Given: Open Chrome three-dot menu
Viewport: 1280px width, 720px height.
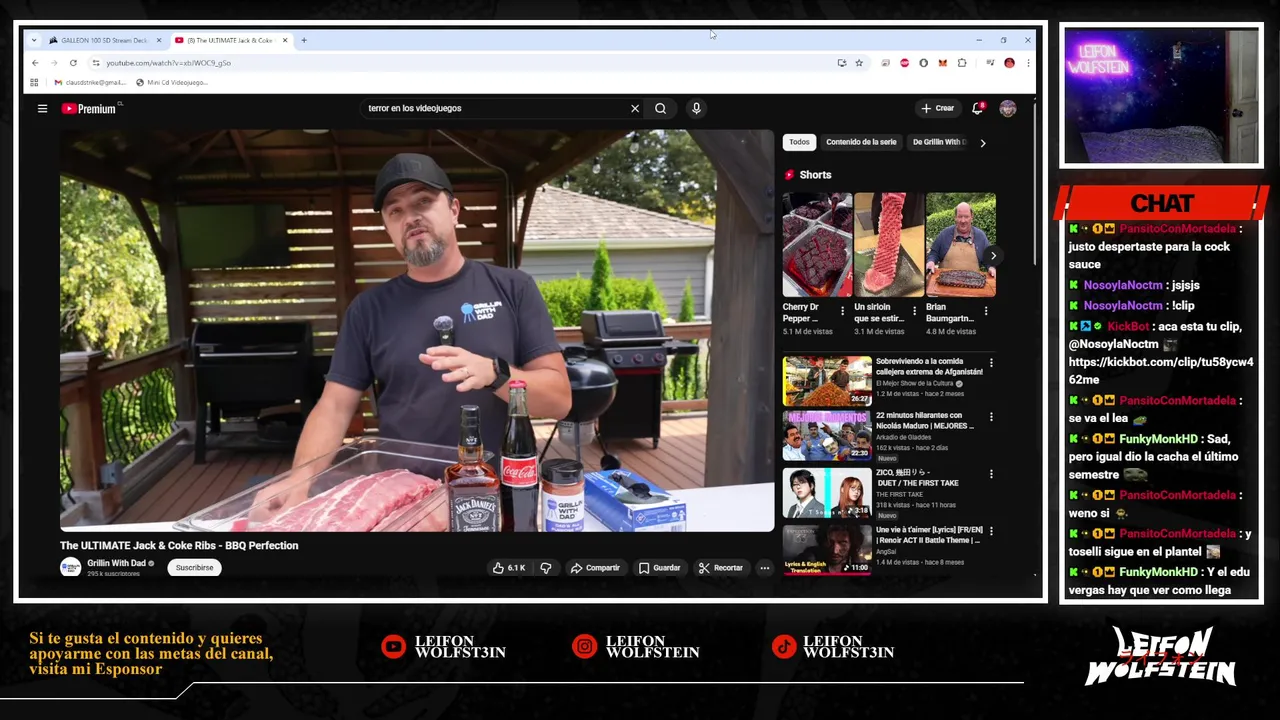Looking at the screenshot, I should coord(1027,63).
